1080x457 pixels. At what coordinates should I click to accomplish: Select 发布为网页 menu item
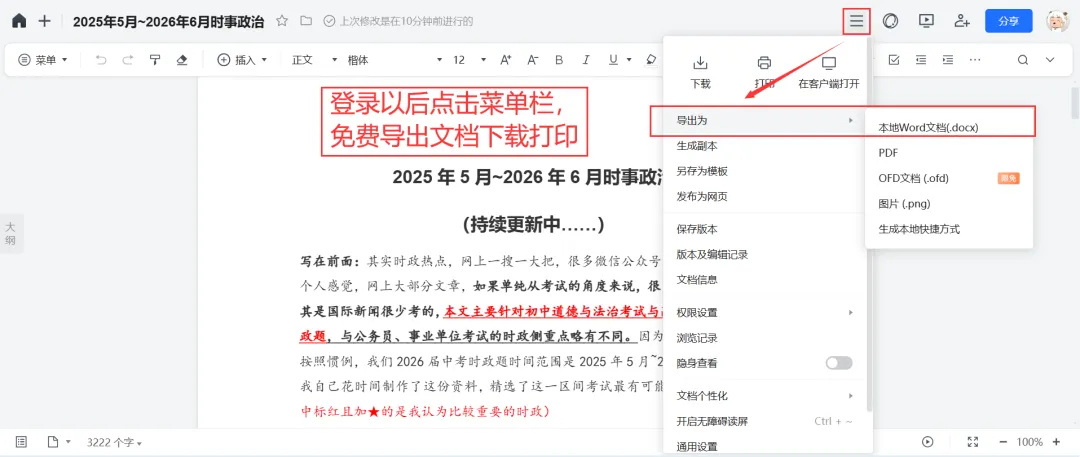tap(764, 197)
